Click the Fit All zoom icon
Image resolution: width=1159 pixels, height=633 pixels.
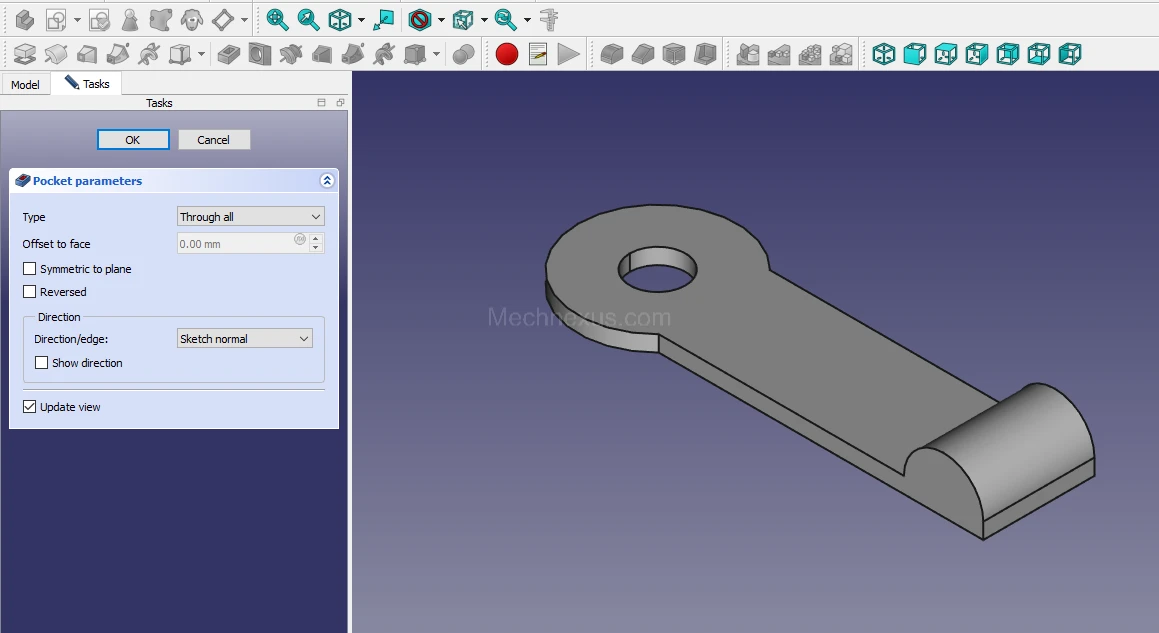pos(277,19)
